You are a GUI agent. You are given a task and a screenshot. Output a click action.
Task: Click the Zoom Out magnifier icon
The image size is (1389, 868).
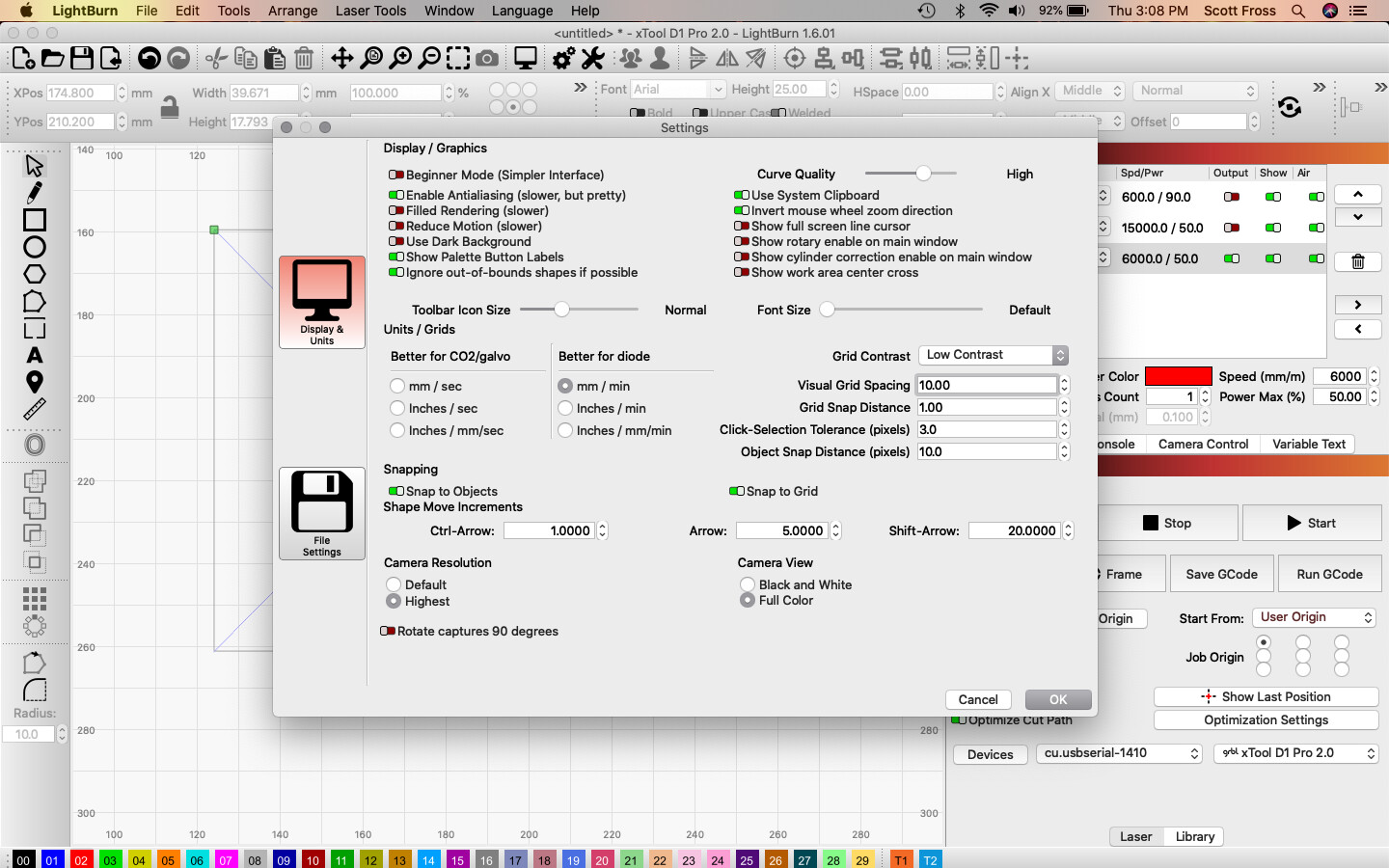point(429,59)
